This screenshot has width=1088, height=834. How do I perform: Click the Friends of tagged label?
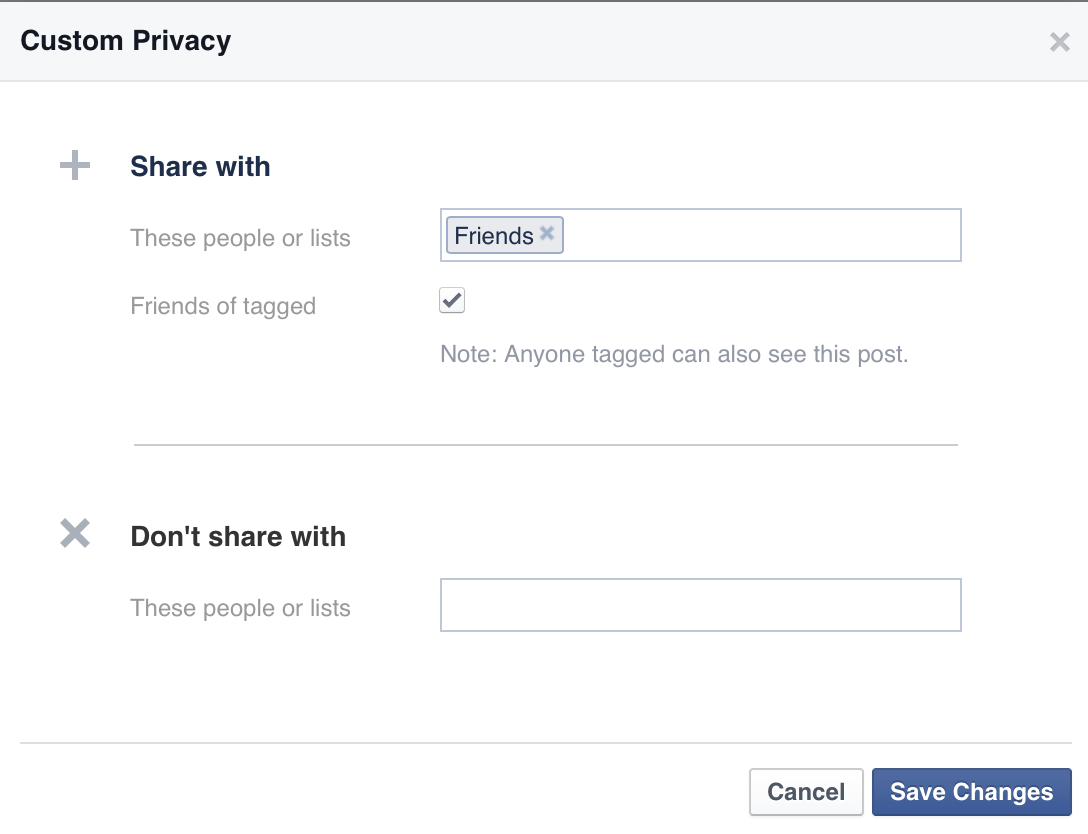point(223,306)
